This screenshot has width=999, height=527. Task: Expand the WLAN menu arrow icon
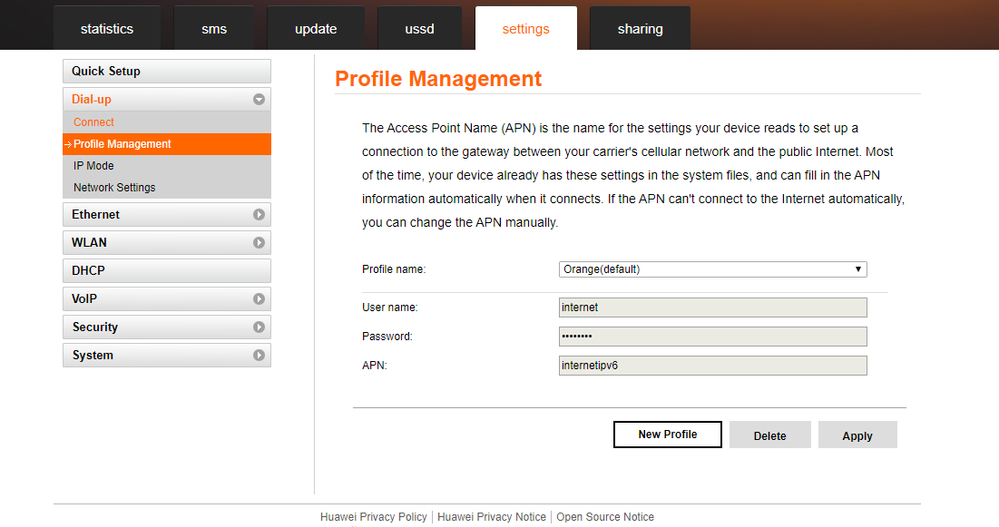[259, 243]
